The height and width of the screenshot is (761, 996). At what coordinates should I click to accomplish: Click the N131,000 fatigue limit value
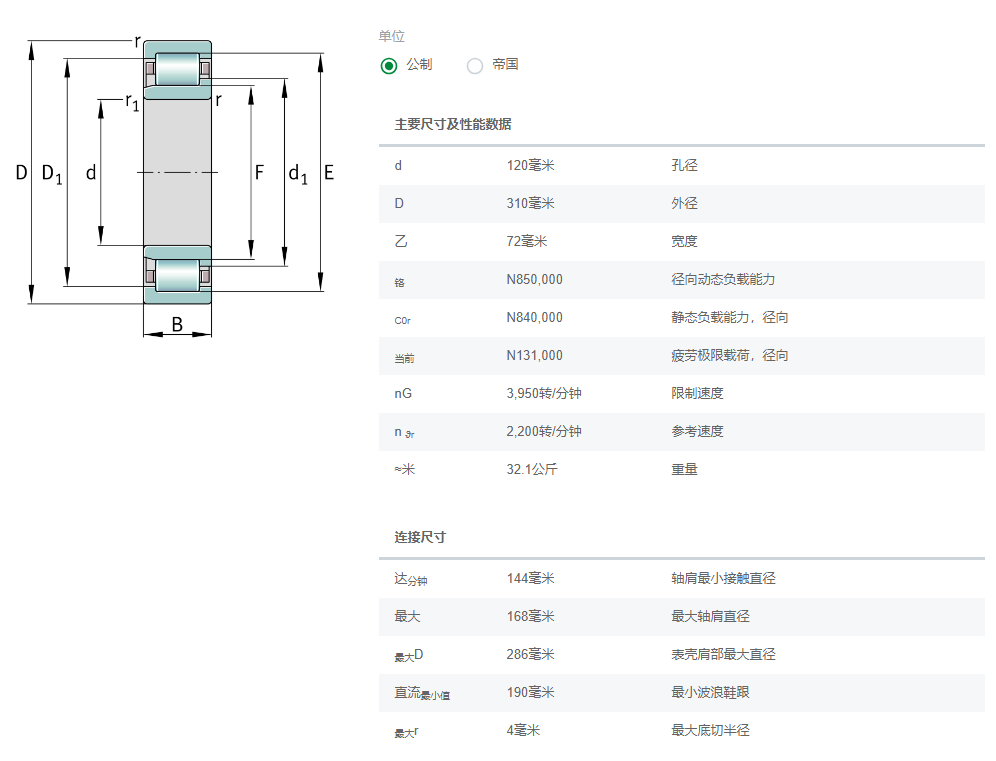pyautogui.click(x=534, y=355)
